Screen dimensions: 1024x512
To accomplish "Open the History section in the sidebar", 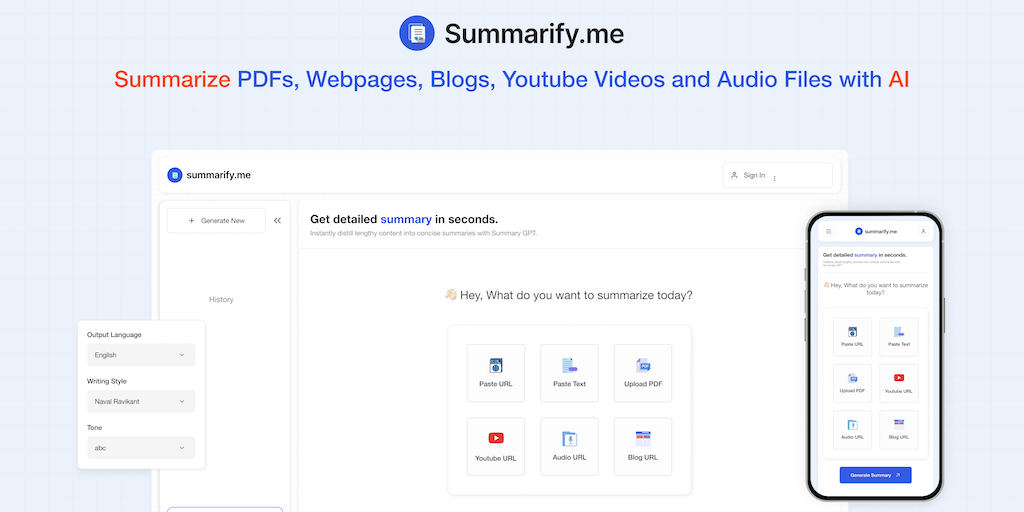I will [x=221, y=300].
